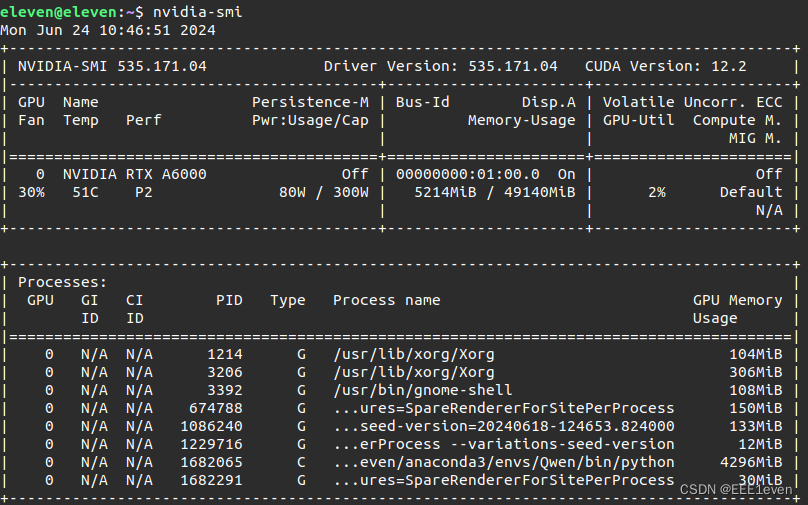Click the '104MiB' memory usage value
808x505 pixels.
pos(755,355)
